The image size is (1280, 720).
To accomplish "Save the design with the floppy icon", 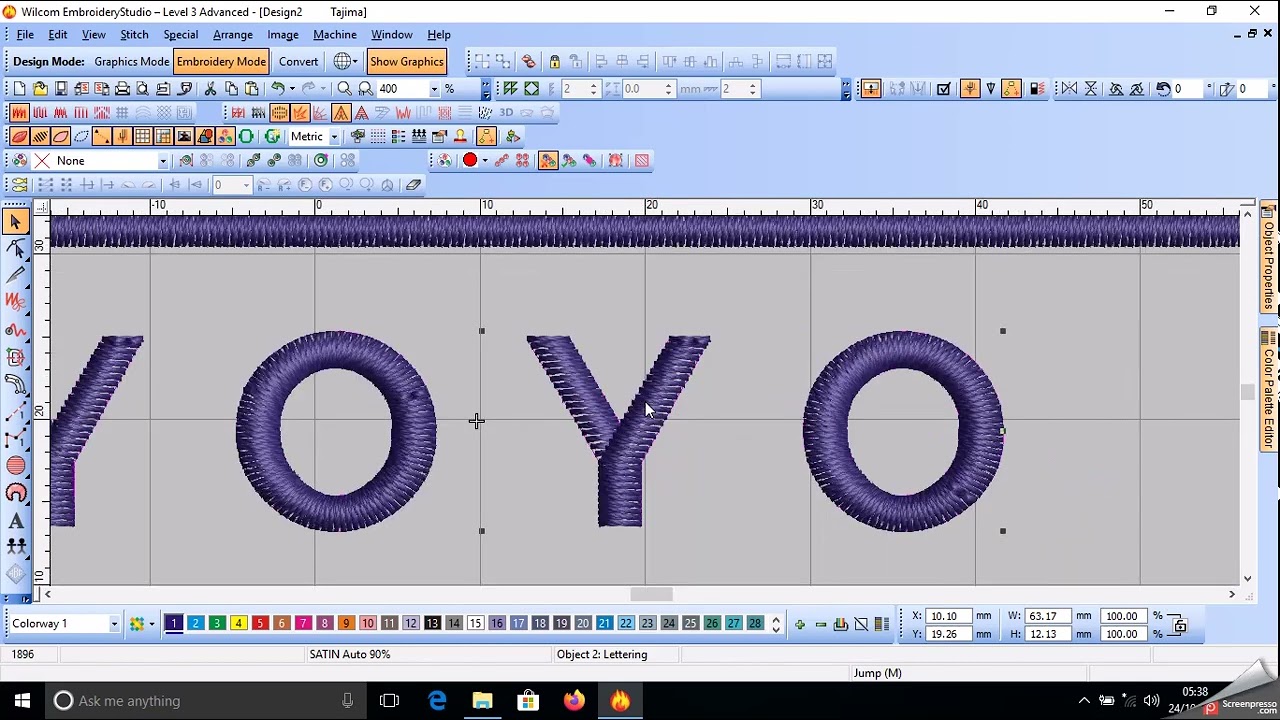I will click(61, 89).
